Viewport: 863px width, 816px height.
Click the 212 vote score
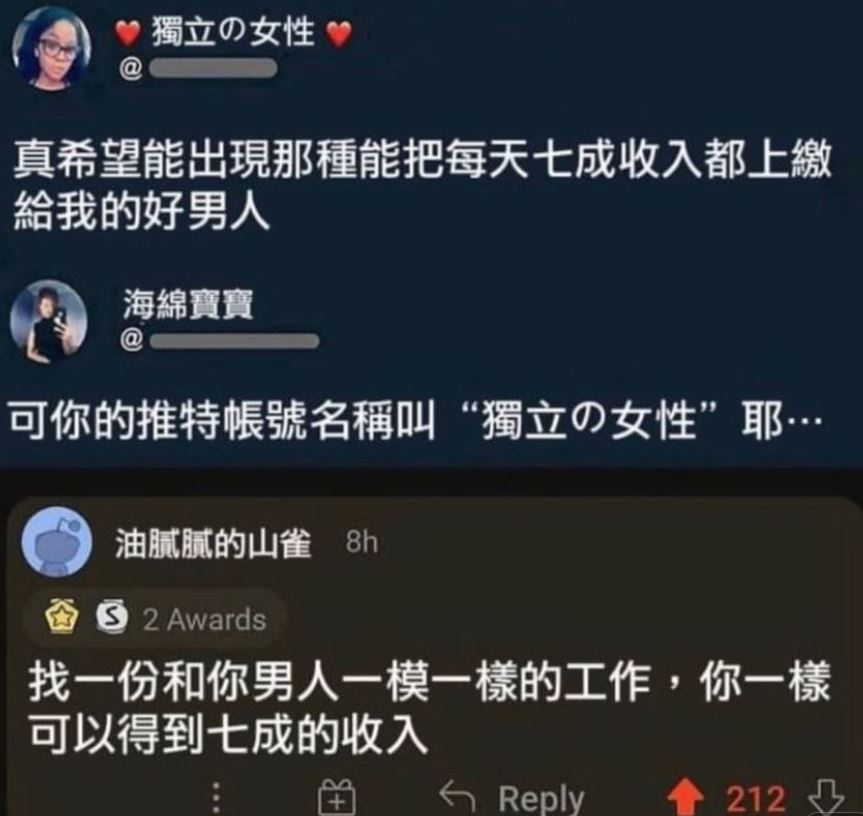755,798
